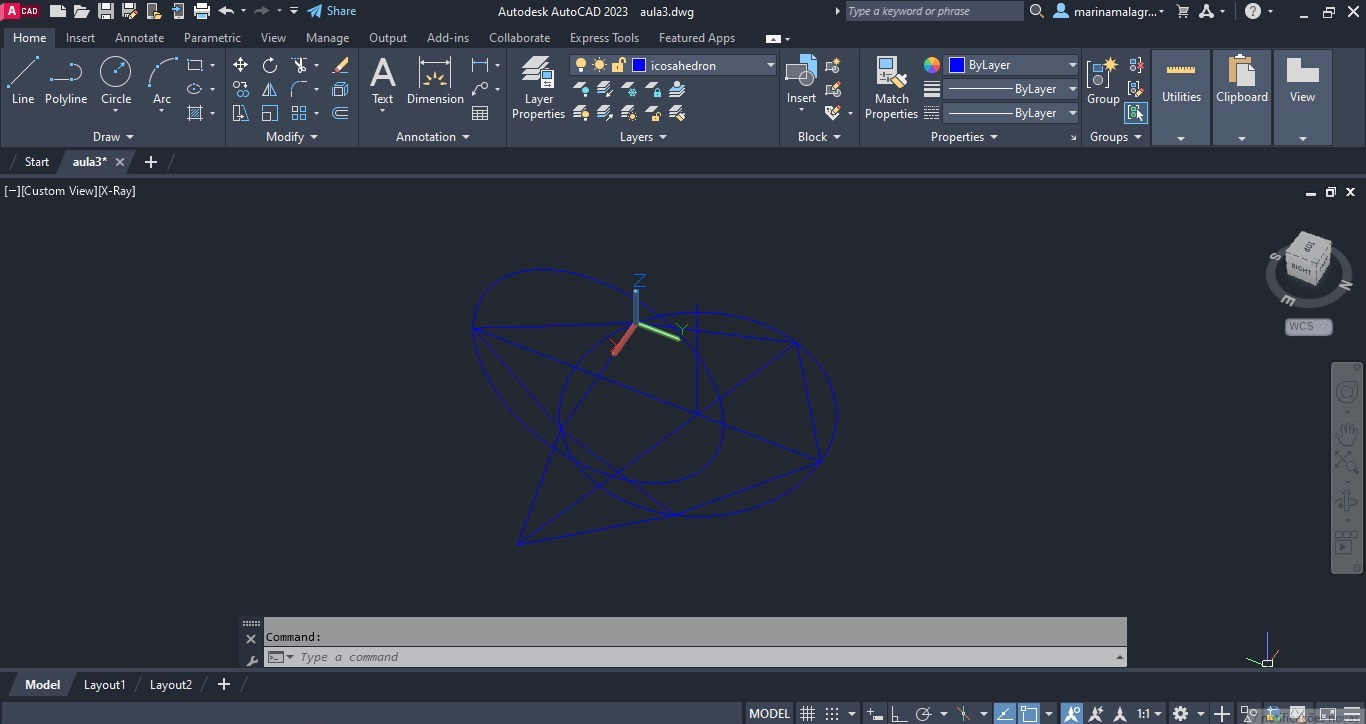Click the X-Ray visual style label
Viewport: 1366px width, 724px height.
point(117,191)
